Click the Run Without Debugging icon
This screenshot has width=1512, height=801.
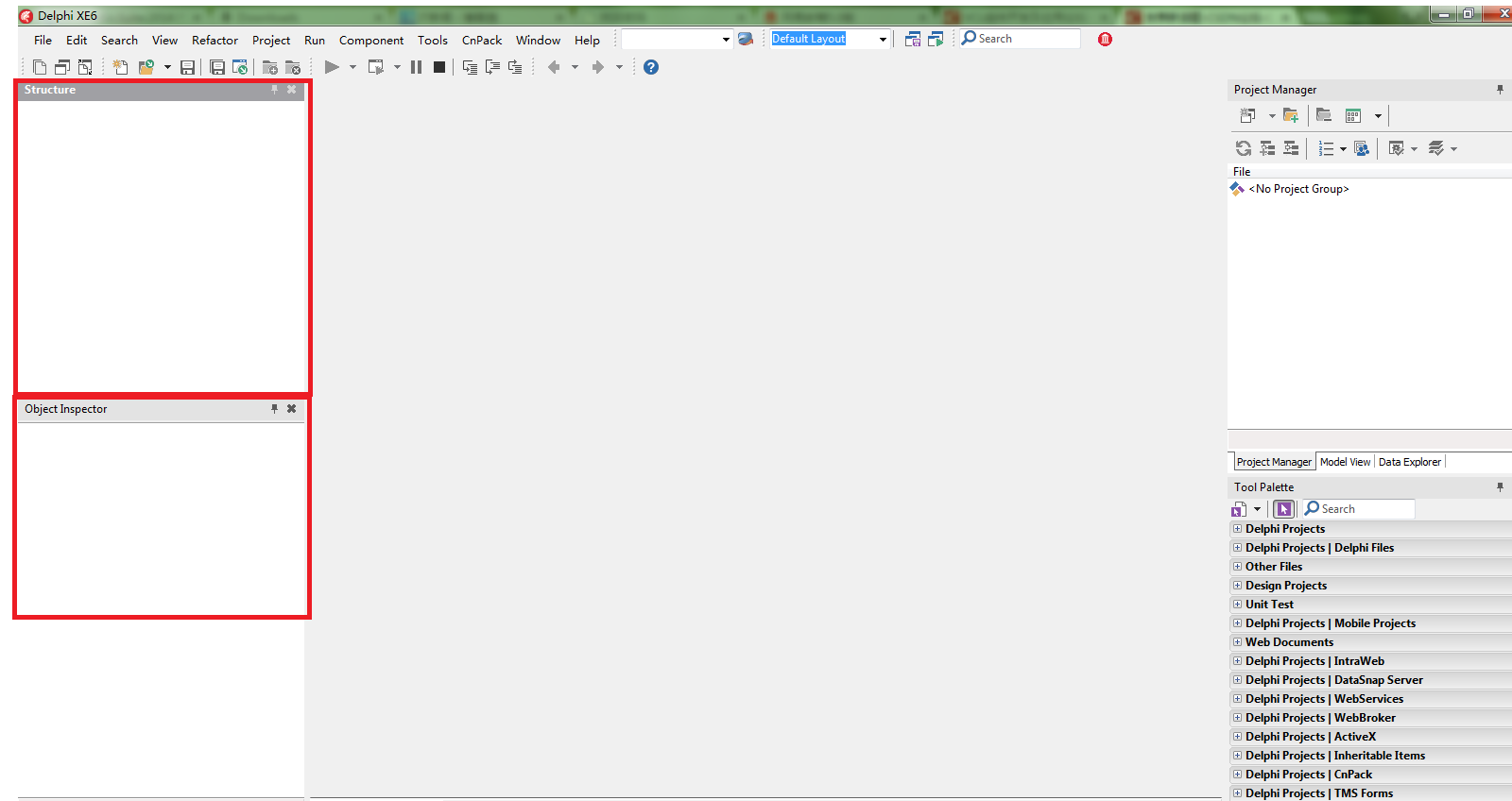(375, 67)
